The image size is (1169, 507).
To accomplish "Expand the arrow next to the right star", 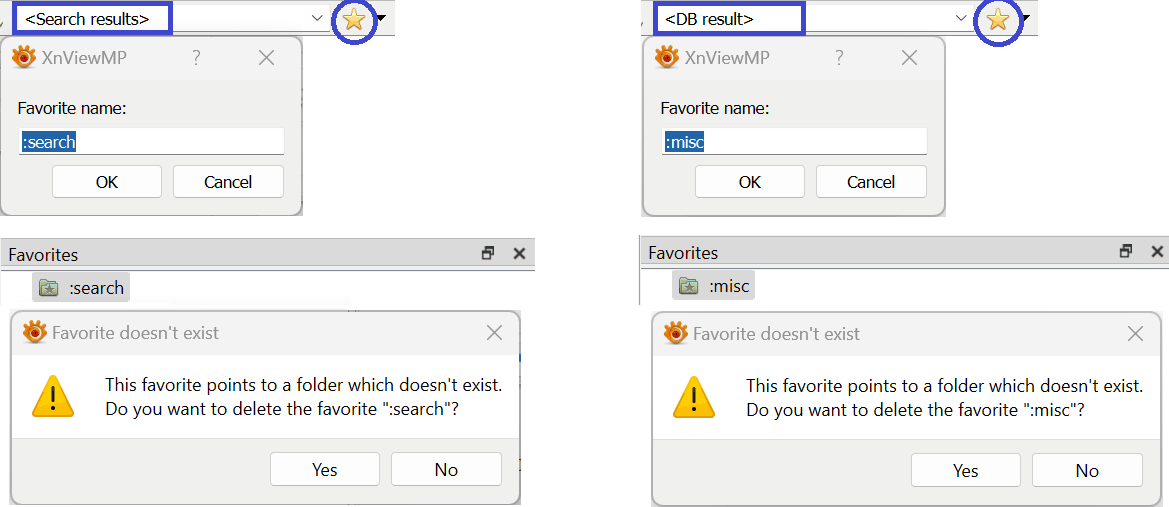I will click(1025, 18).
